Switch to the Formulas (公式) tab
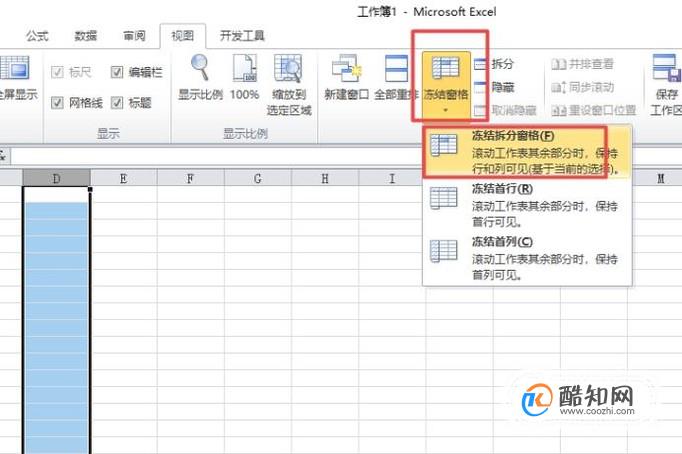 pos(37,36)
